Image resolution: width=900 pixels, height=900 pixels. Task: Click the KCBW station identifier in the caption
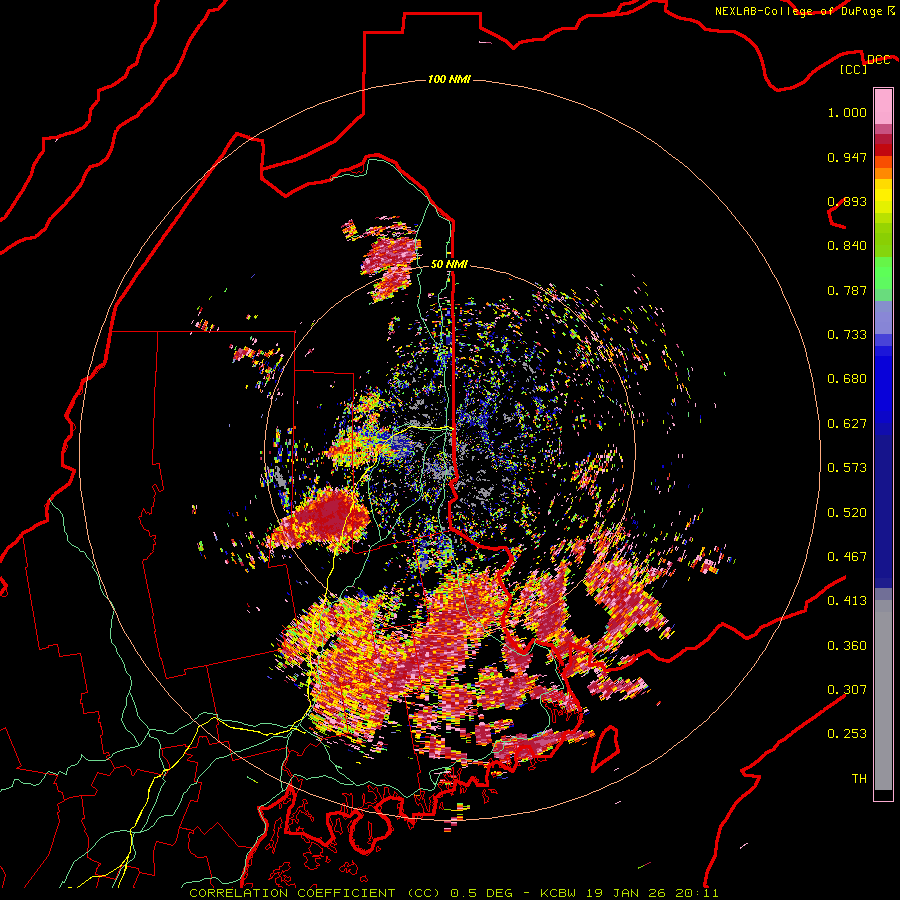558,893
